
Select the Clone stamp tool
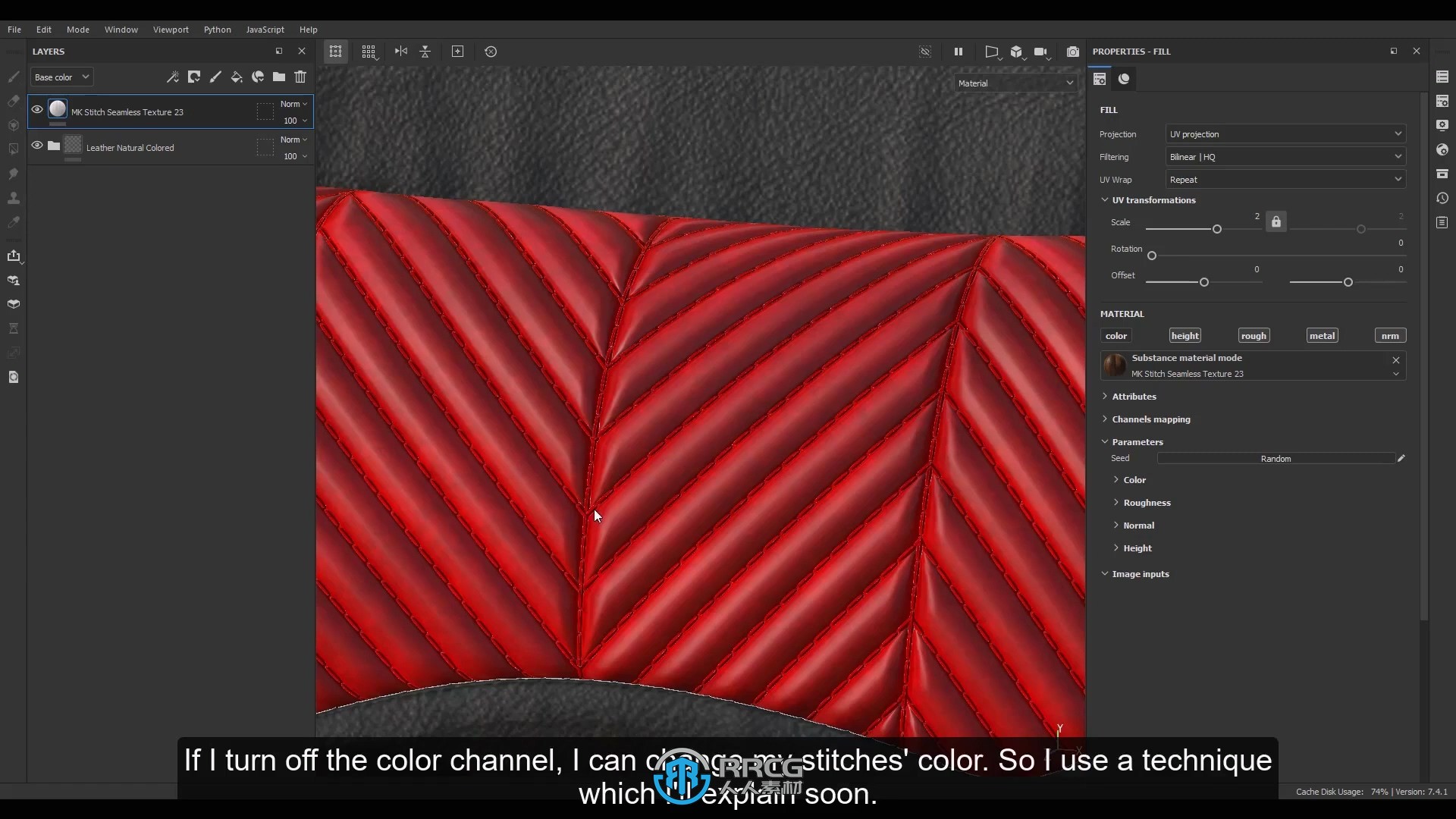tap(13, 198)
